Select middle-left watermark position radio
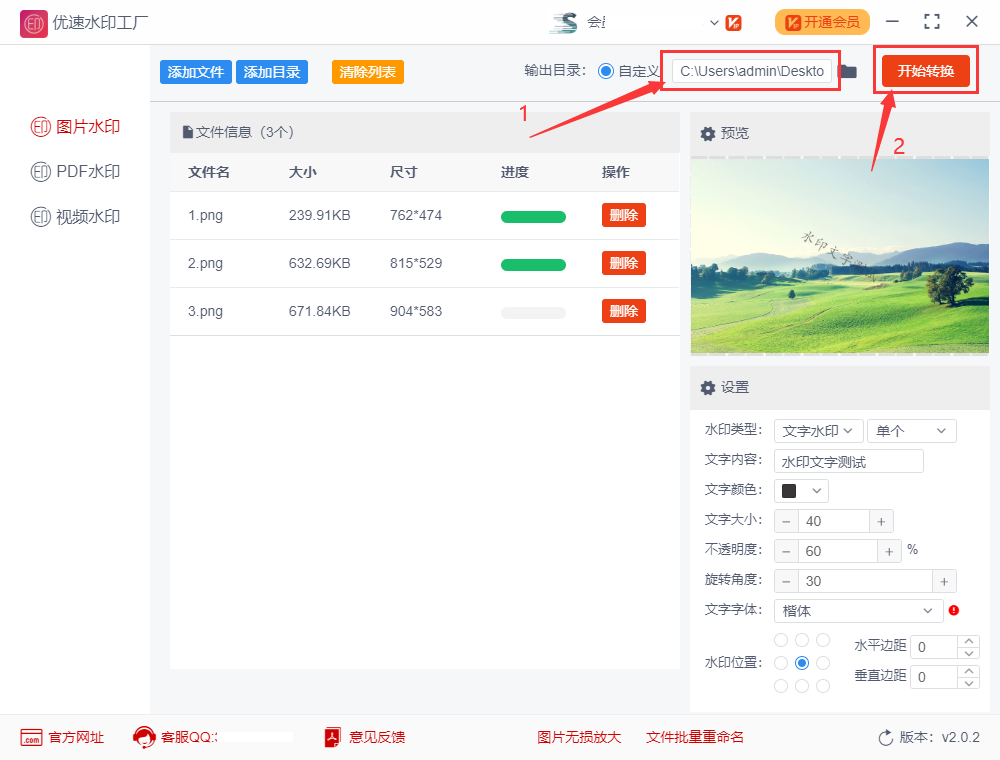Screen dimensions: 1000x760 point(781,663)
